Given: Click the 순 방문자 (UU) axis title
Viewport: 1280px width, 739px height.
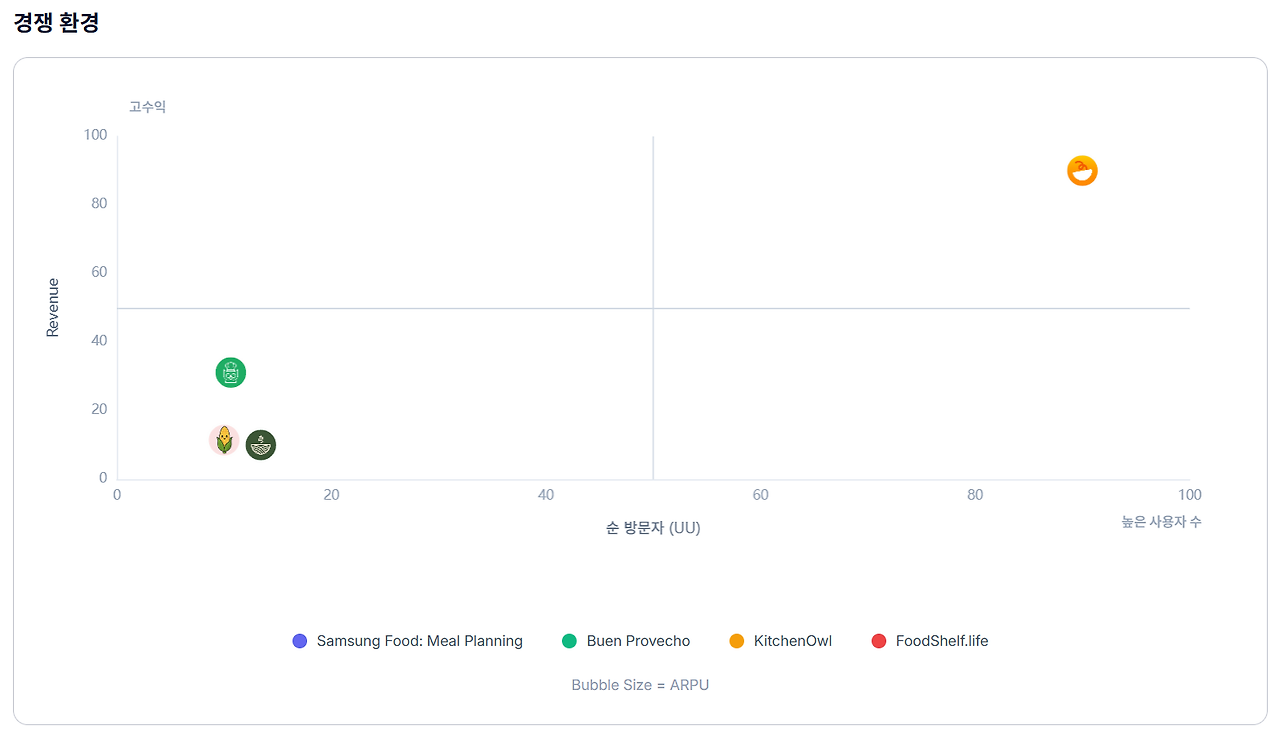Looking at the screenshot, I should pyautogui.click(x=653, y=528).
